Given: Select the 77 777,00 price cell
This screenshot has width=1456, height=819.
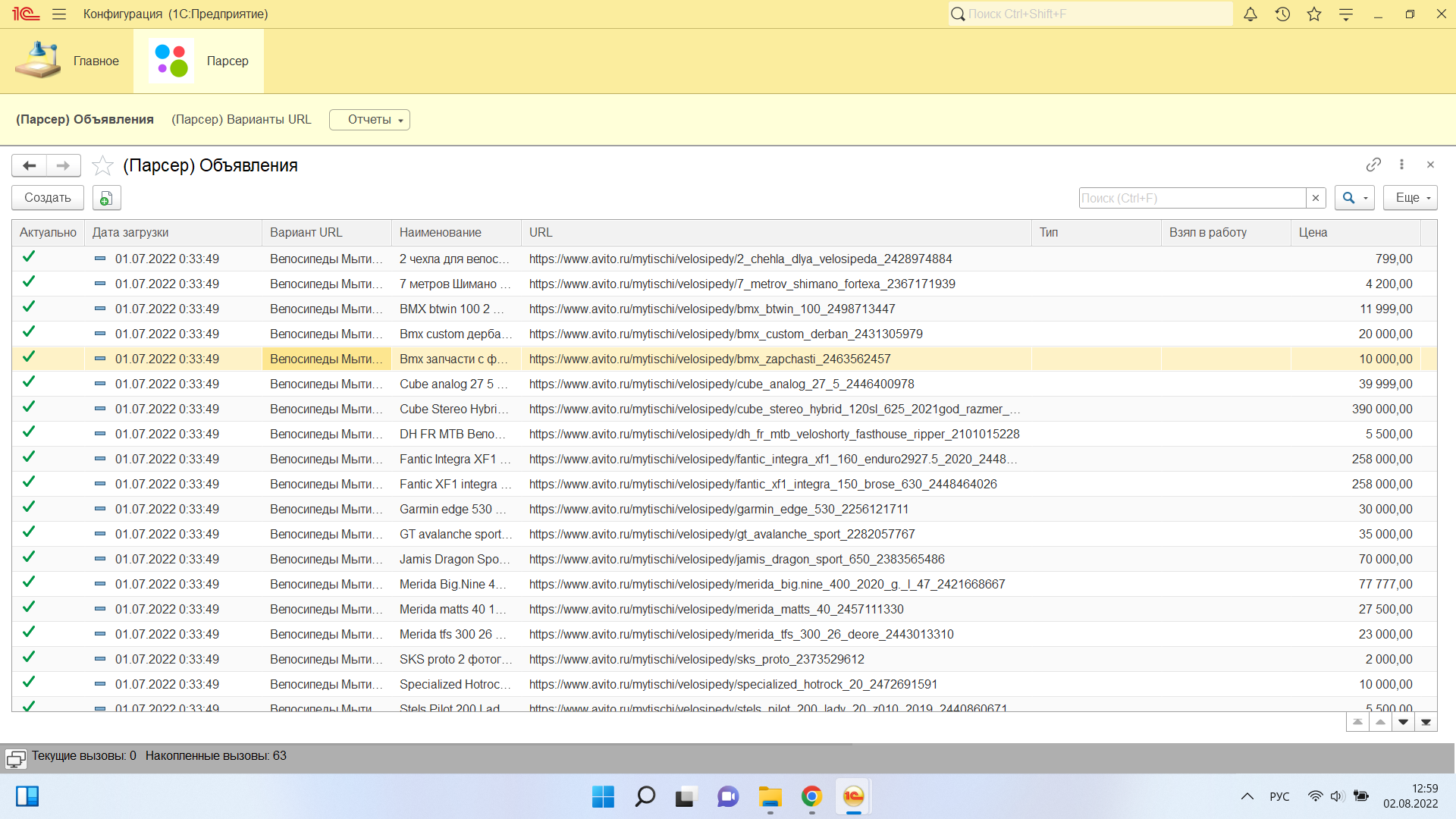Looking at the screenshot, I should (1355, 585).
